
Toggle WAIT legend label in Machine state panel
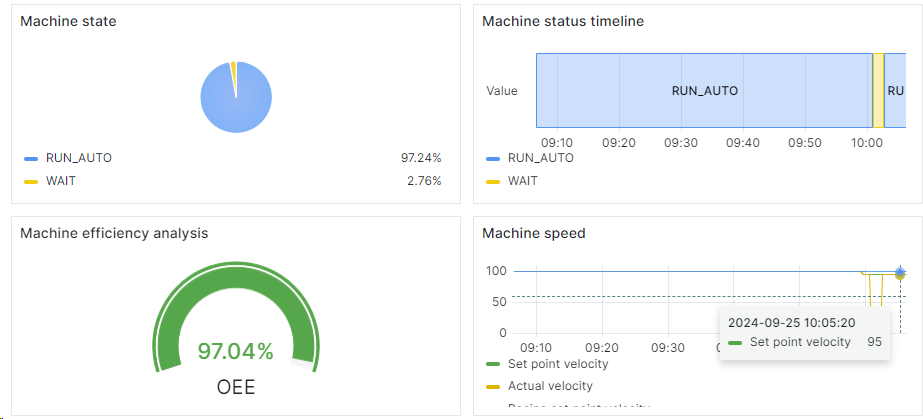point(61,181)
